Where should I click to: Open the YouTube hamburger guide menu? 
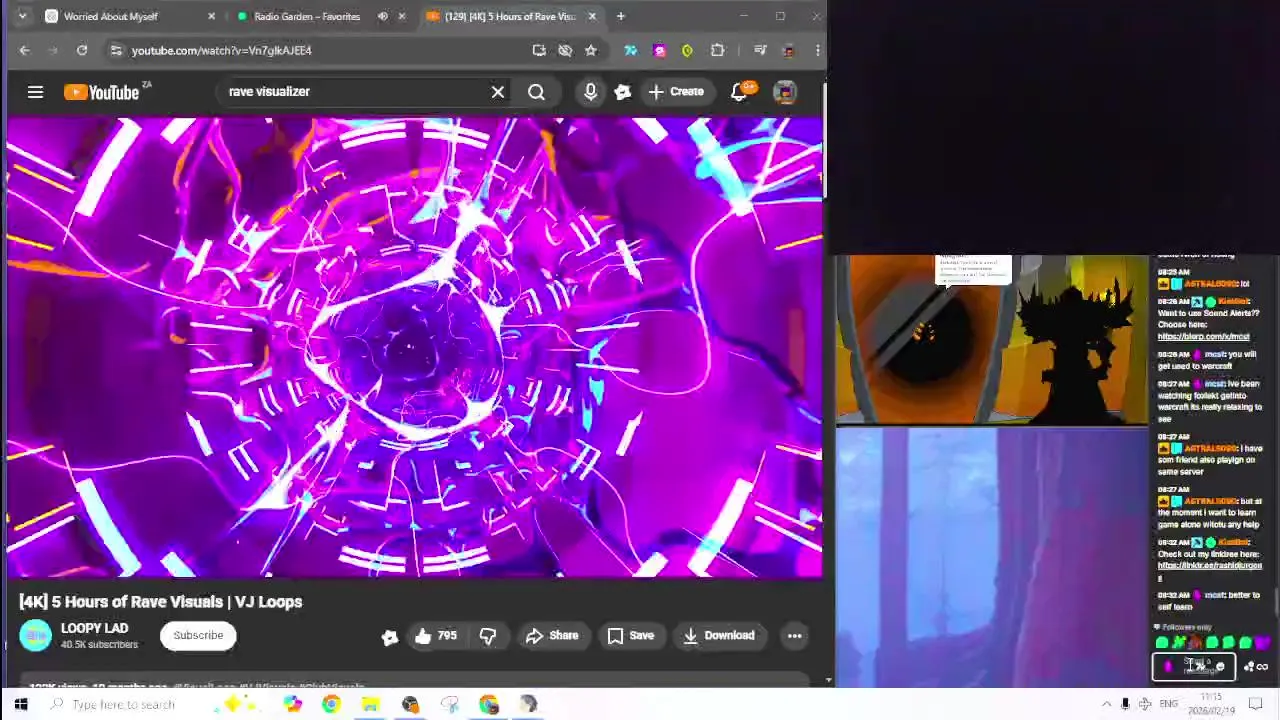tap(35, 92)
